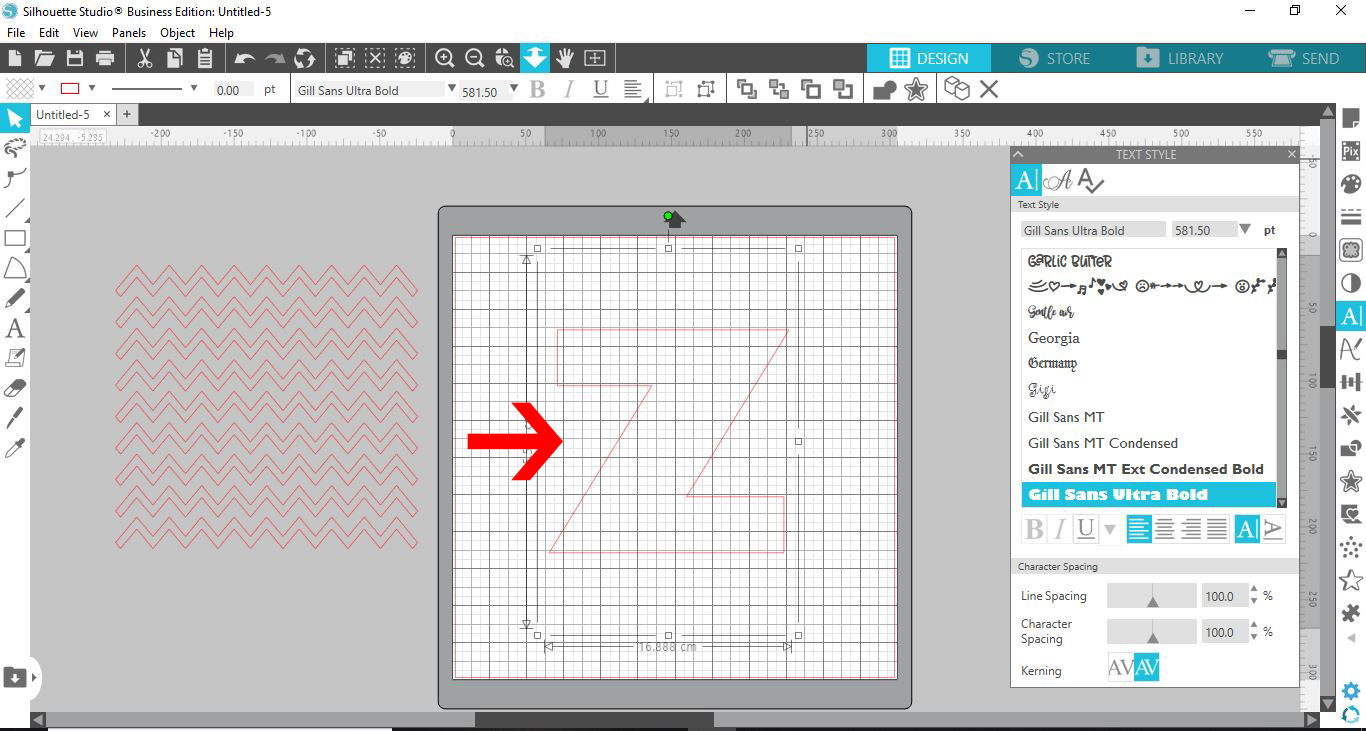This screenshot has height=731, width=1366.
Task: Open the Panels menu
Action: [129, 32]
